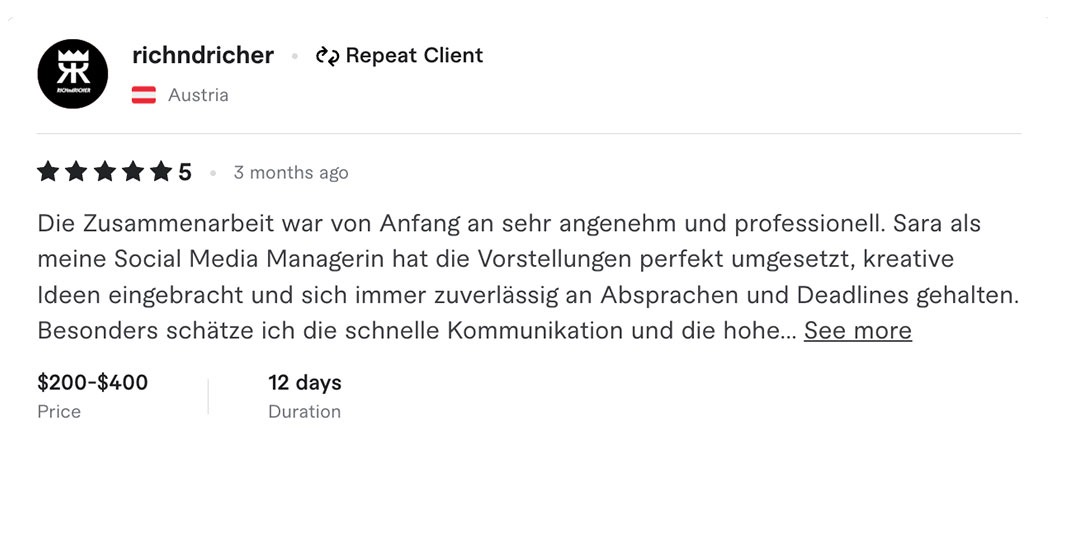Expand the review with See more
This screenshot has height=540, width=1080.
point(857,331)
